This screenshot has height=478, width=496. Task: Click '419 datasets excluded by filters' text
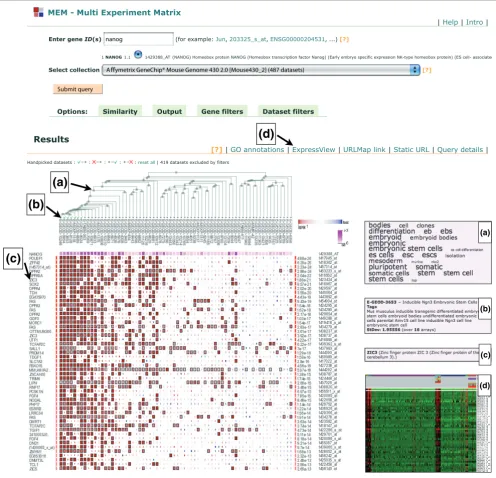(x=195, y=162)
